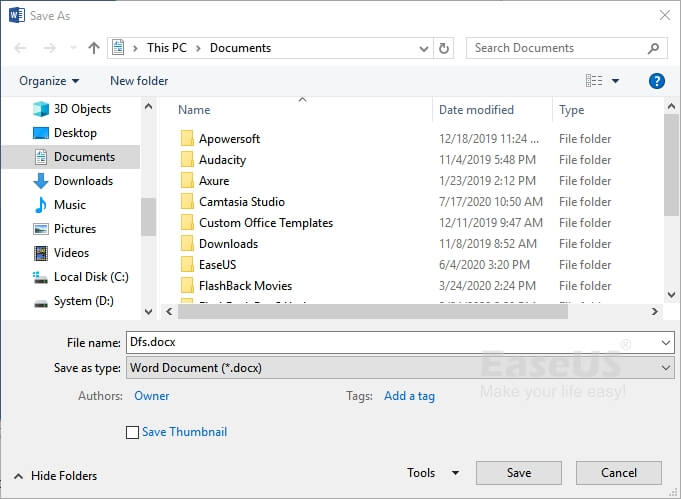Click the Add a tag link
This screenshot has height=499, width=681.
coord(409,396)
